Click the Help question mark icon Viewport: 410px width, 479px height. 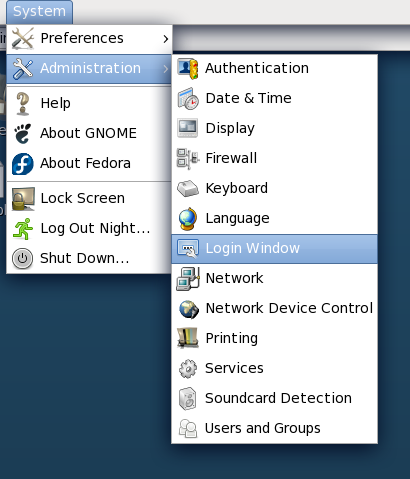[23, 104]
